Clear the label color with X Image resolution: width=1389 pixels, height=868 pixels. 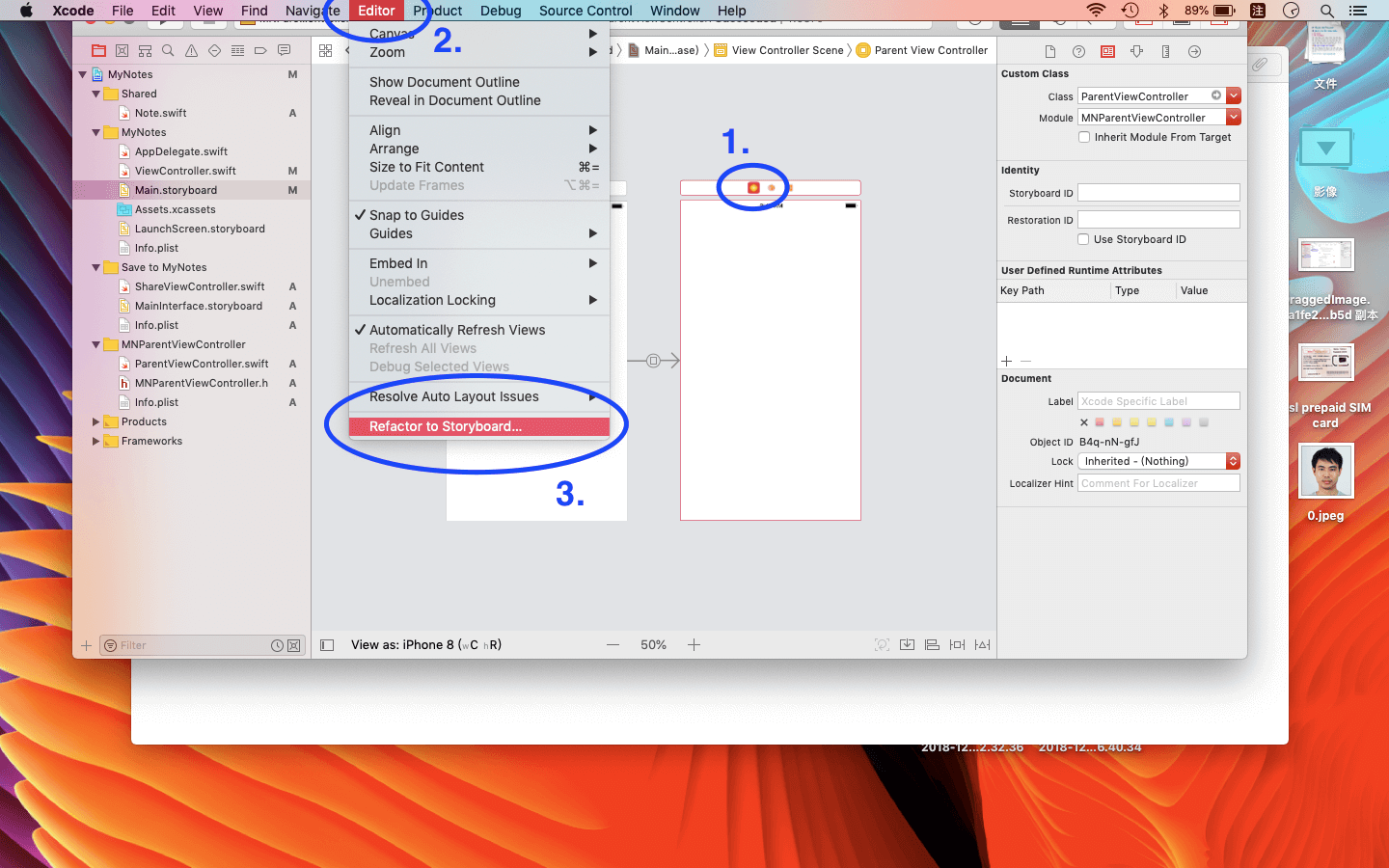point(1084,422)
